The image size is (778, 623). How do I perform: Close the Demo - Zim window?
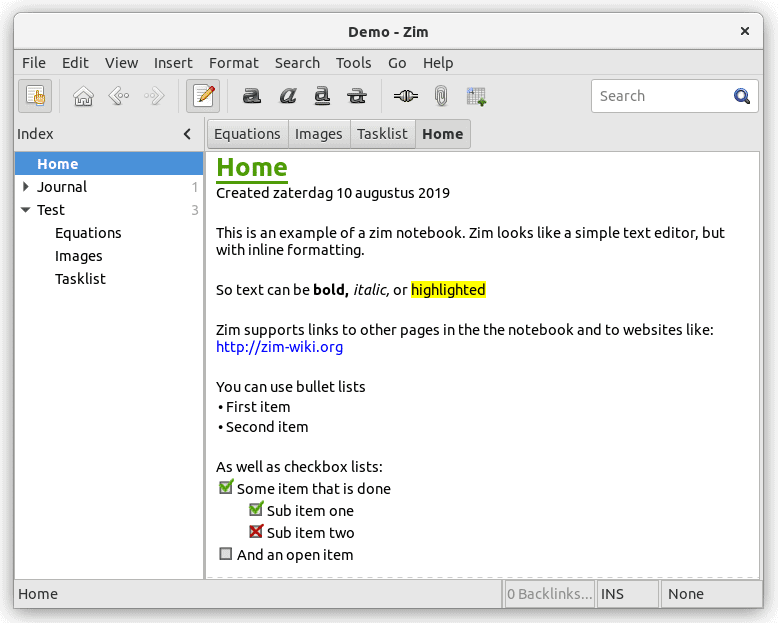pyautogui.click(x=744, y=31)
